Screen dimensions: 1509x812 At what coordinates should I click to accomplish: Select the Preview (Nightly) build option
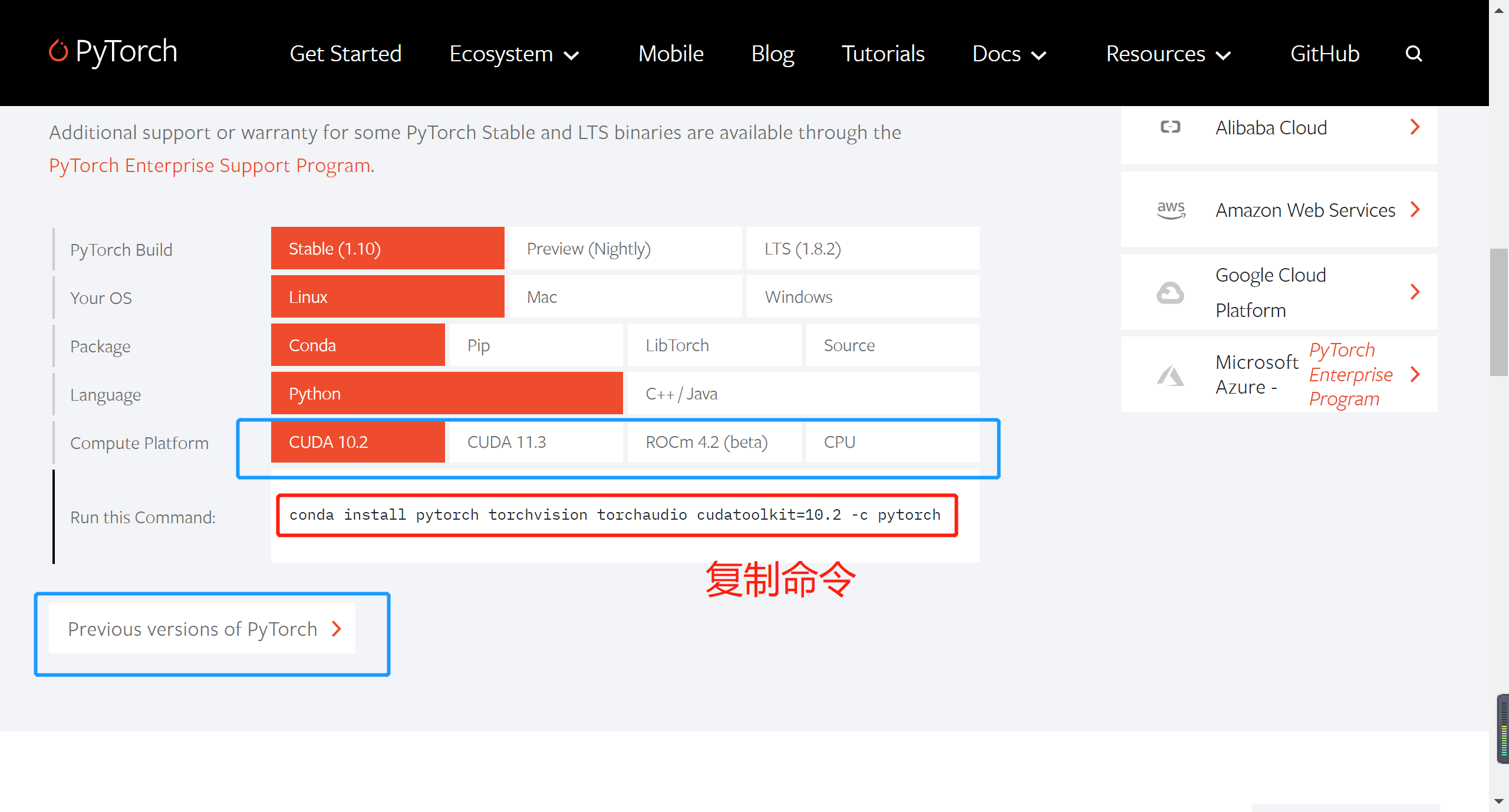tap(625, 249)
